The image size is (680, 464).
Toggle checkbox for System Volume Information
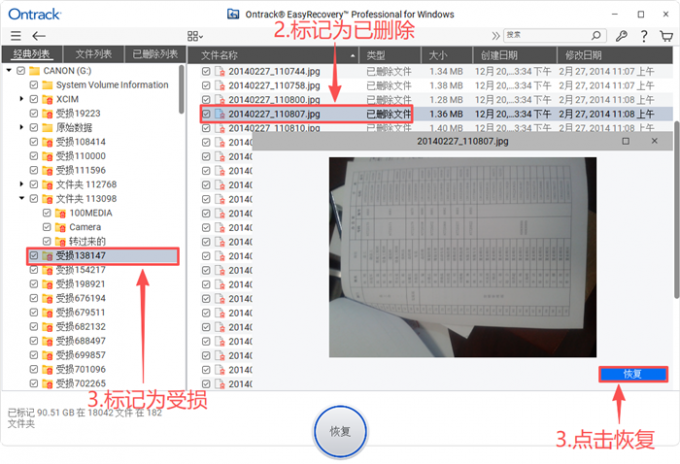(x=34, y=85)
